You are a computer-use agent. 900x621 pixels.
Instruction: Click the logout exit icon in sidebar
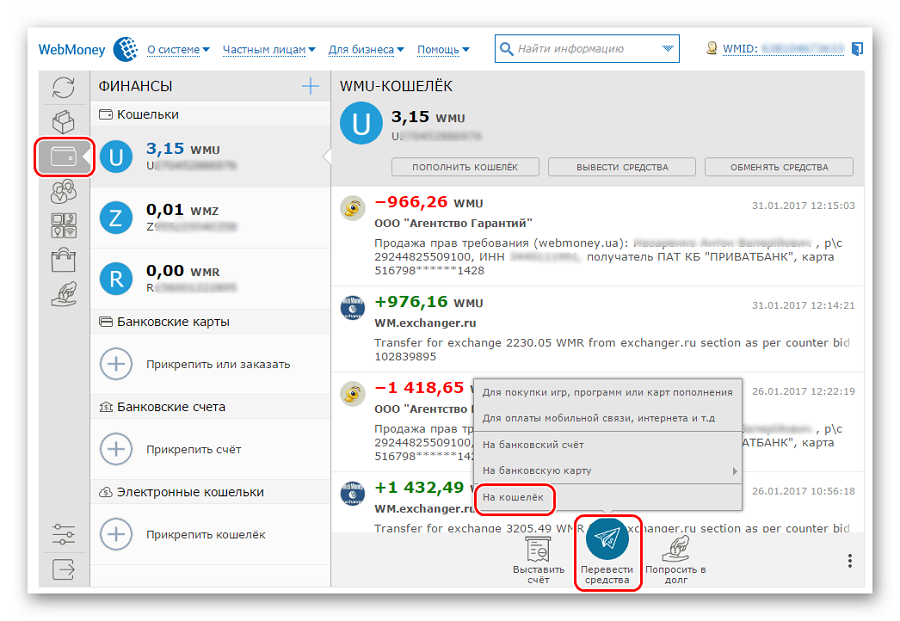click(x=63, y=569)
